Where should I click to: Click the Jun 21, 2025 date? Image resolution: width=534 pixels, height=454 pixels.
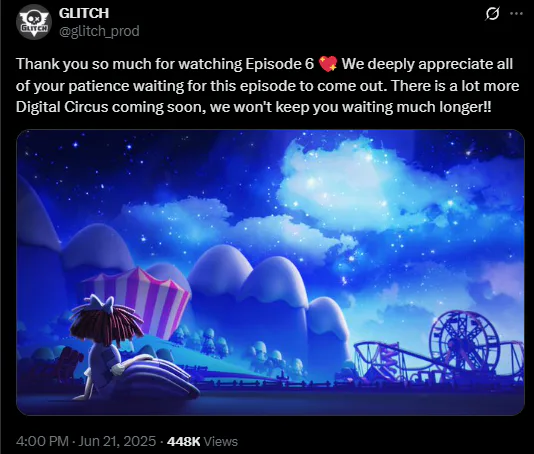pyautogui.click(x=117, y=441)
